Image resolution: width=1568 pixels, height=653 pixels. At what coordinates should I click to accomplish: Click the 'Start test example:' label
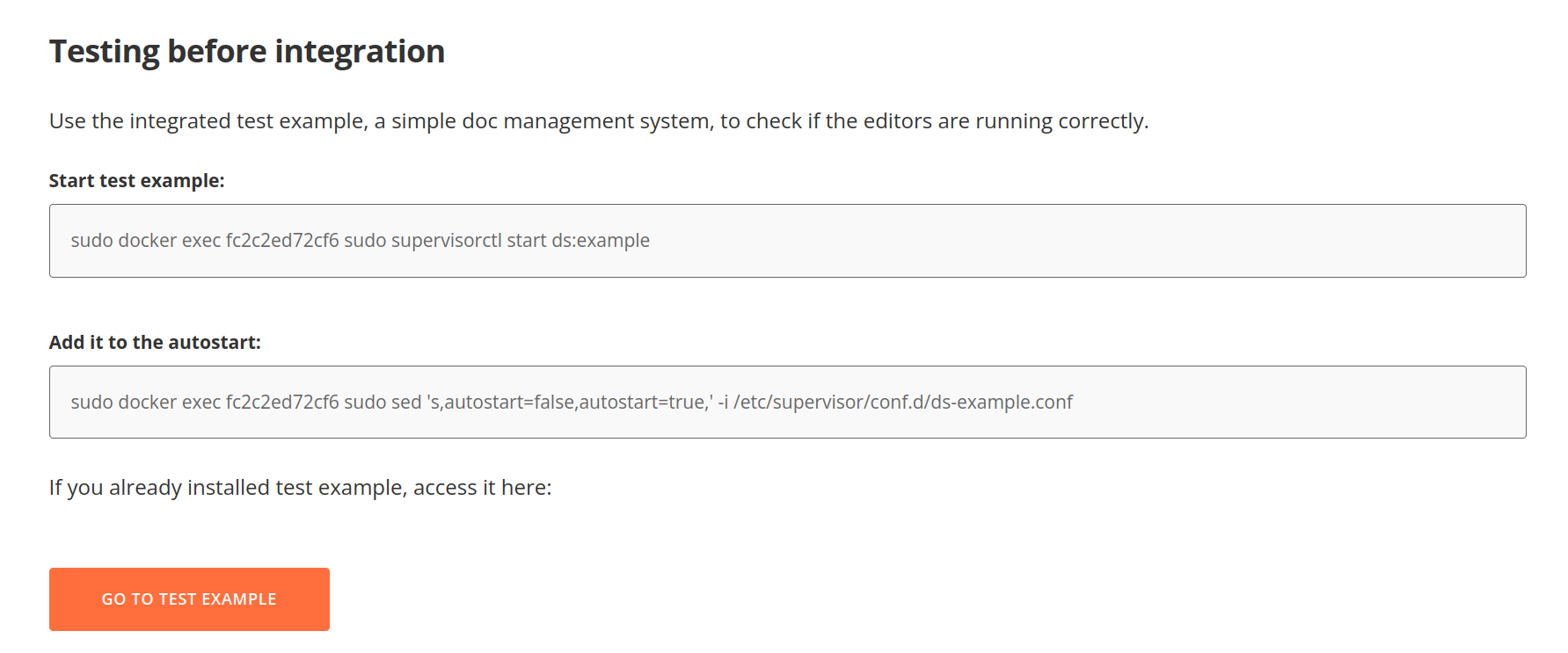(x=137, y=181)
